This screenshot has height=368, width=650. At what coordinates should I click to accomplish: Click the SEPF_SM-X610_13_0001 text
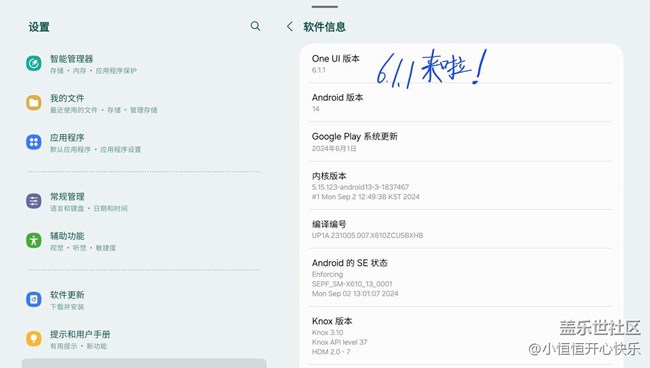(x=352, y=284)
